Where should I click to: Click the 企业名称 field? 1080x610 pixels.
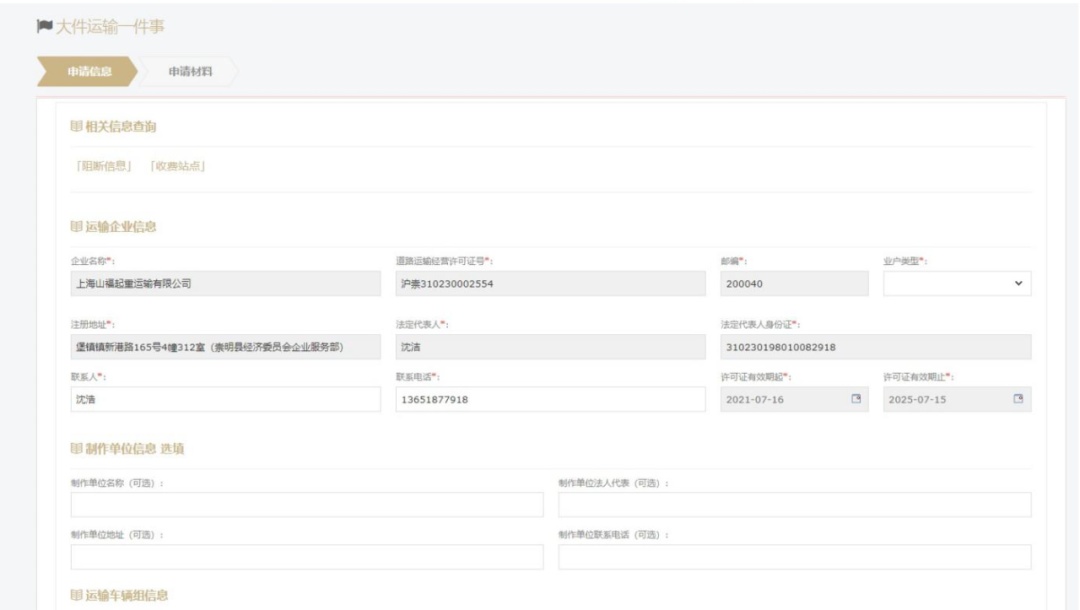coord(225,284)
